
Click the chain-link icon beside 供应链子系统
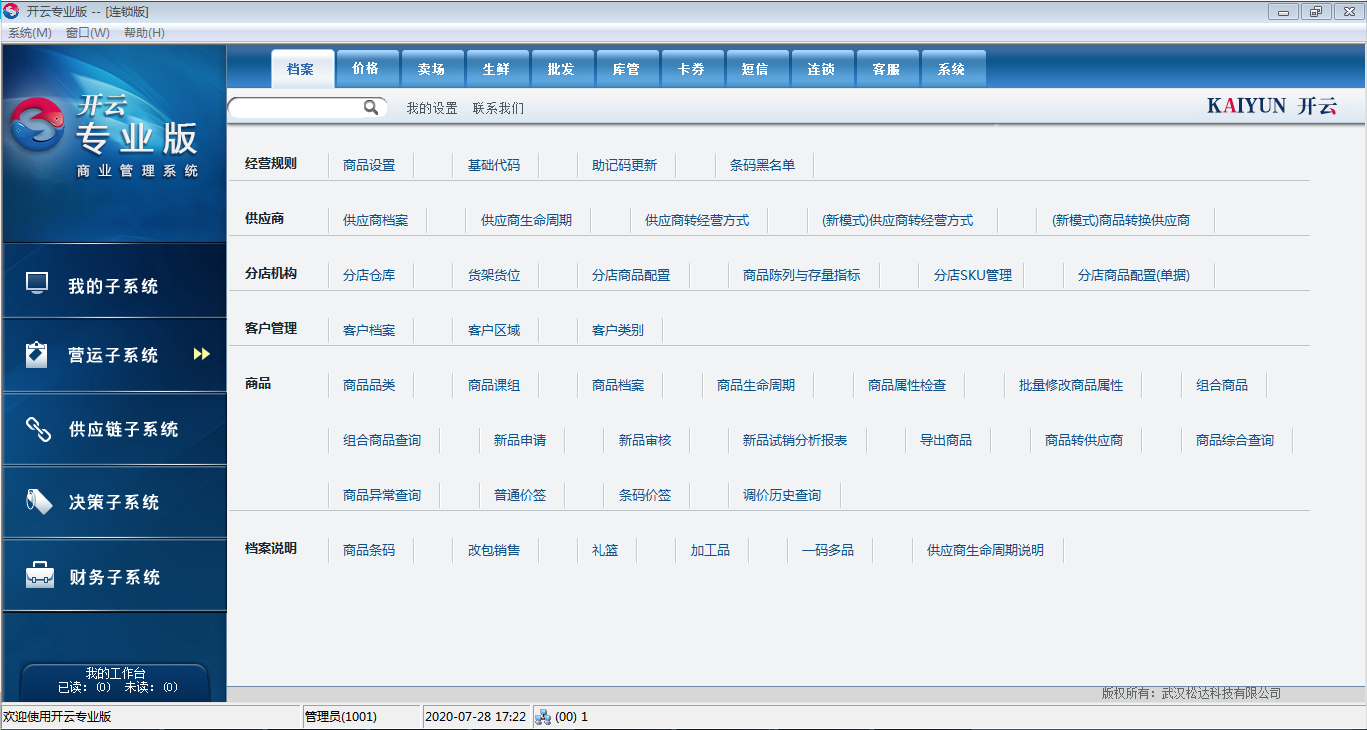pyautogui.click(x=38, y=428)
